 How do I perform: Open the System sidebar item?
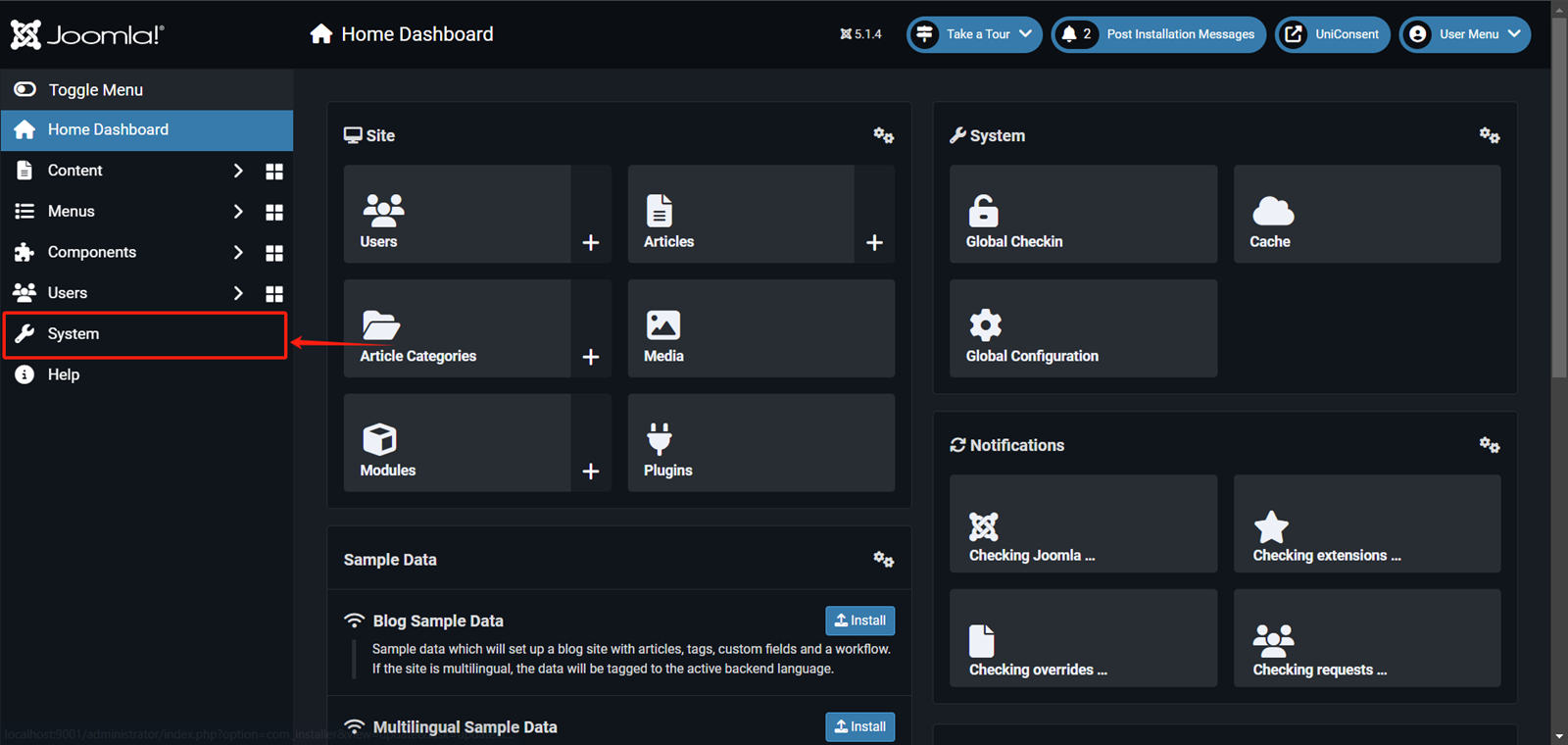click(145, 334)
